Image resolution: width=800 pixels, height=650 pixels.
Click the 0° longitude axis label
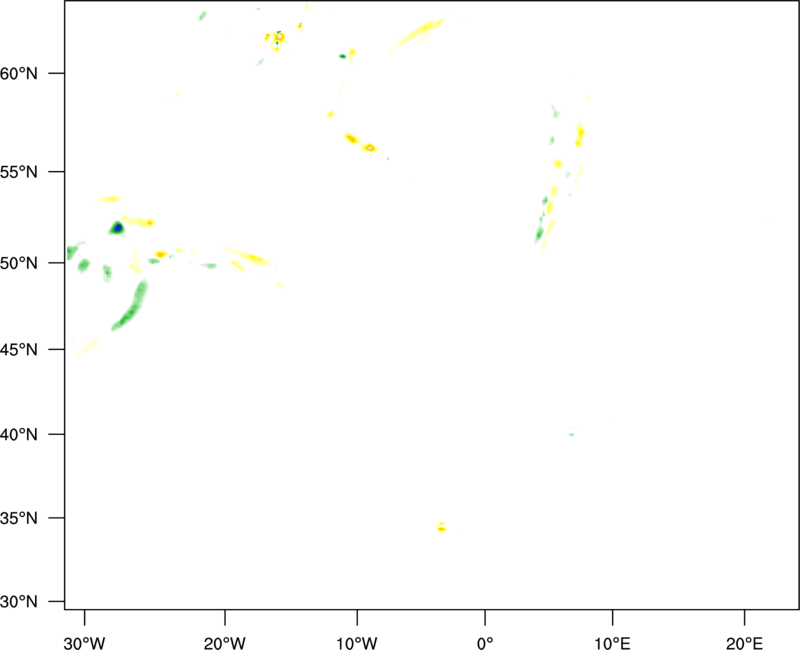[x=485, y=643]
